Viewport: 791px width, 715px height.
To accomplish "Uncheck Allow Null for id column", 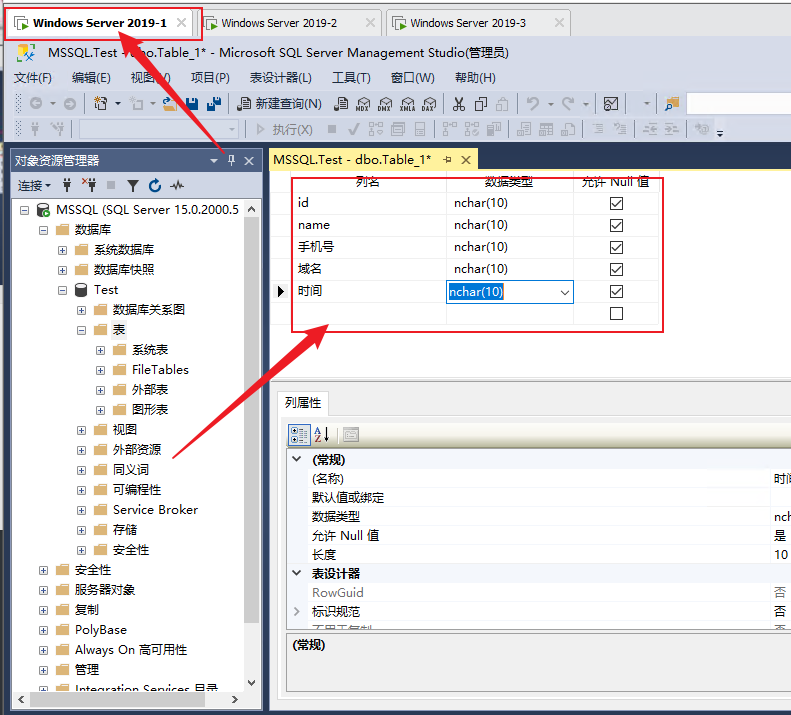I will [616, 203].
